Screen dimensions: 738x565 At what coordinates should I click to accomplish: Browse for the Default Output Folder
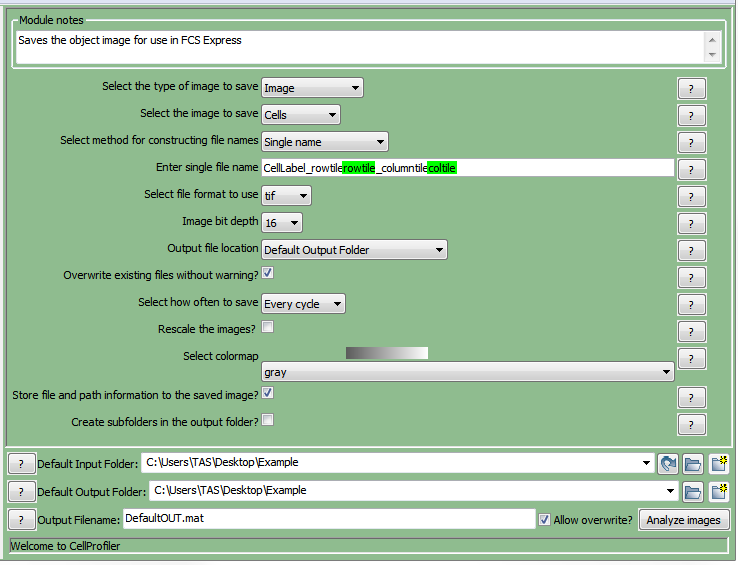click(693, 491)
